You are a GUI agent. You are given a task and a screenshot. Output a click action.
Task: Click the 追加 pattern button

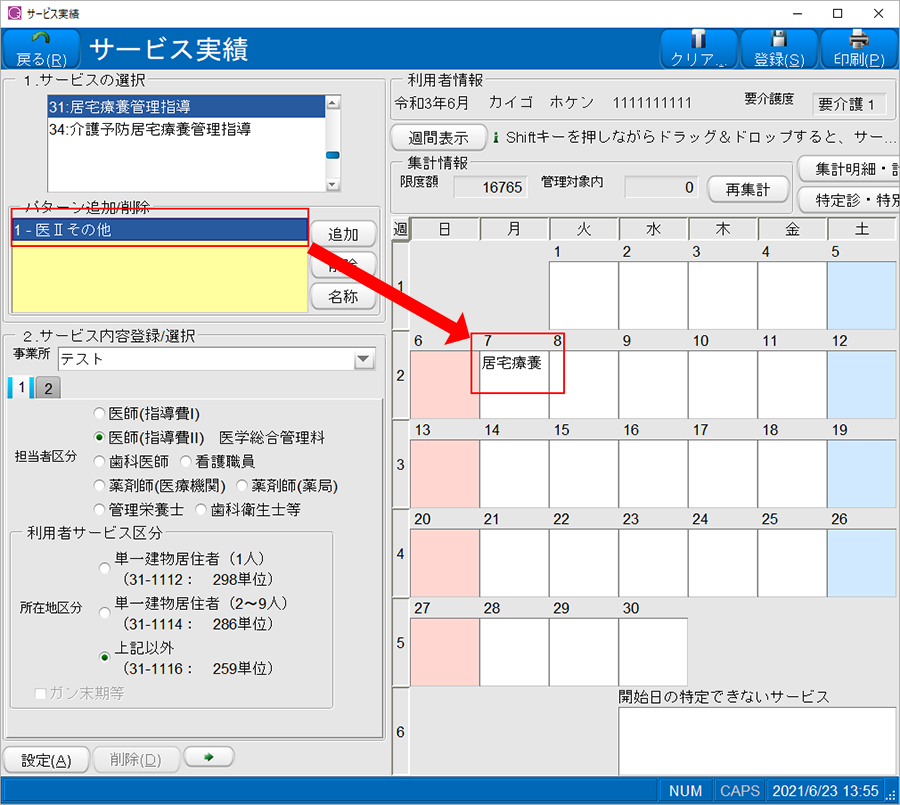343,234
